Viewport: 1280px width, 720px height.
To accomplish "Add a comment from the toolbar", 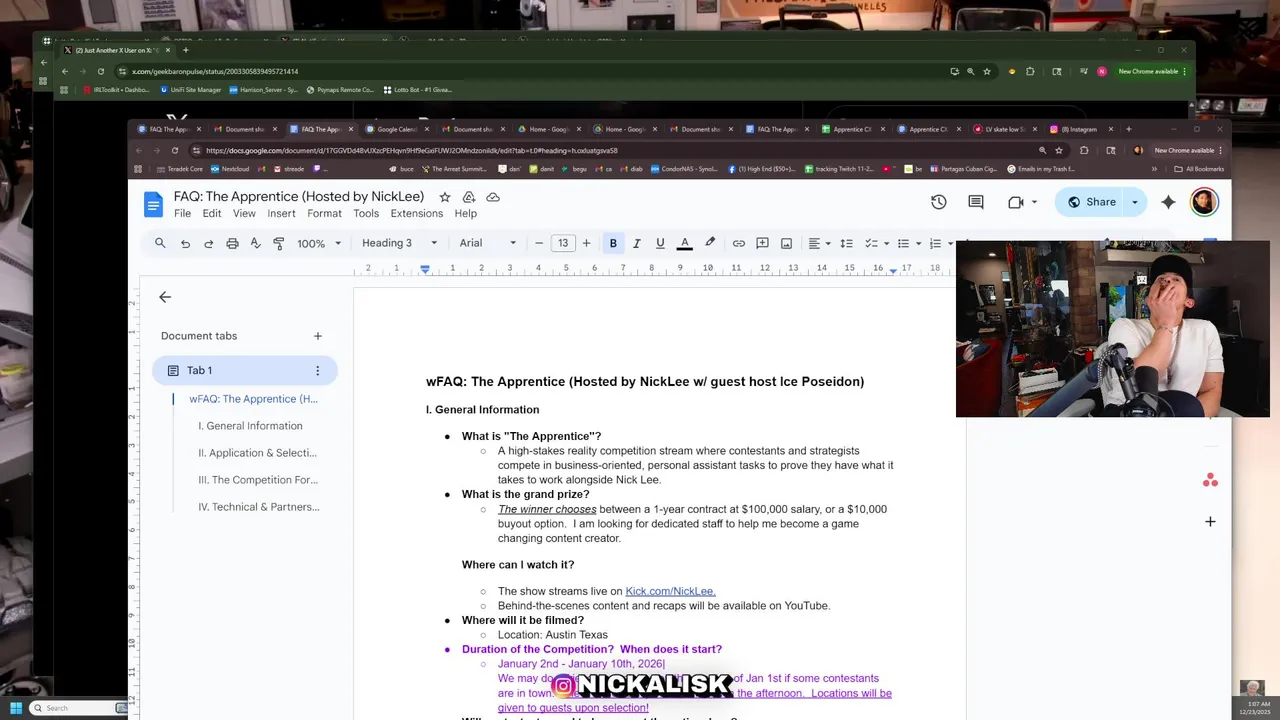I will click(x=762, y=243).
